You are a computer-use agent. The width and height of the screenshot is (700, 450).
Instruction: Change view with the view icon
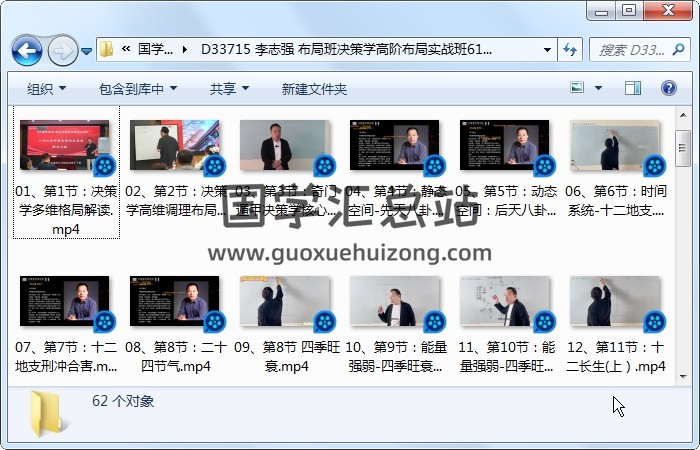point(577,88)
